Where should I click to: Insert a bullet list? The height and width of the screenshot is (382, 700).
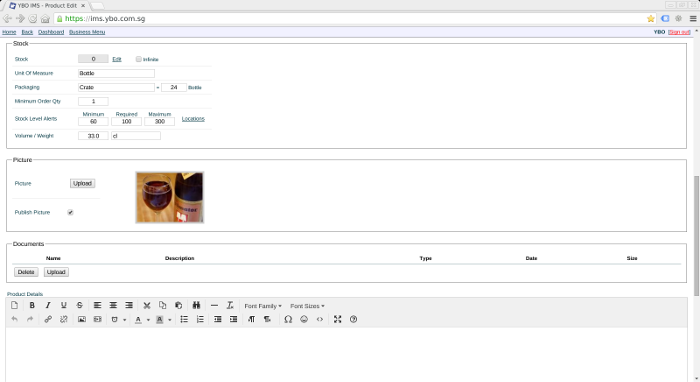pos(184,319)
